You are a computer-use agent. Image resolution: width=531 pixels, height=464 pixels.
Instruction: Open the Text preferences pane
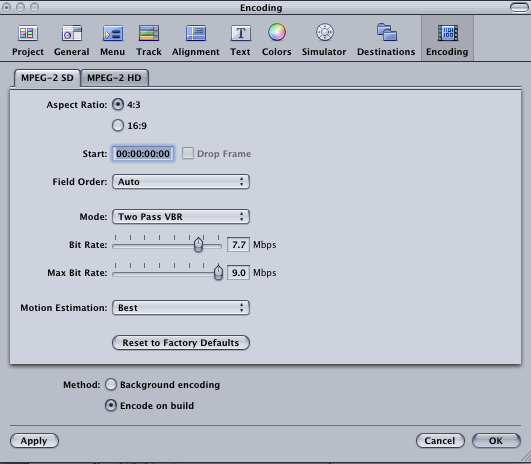tap(240, 40)
